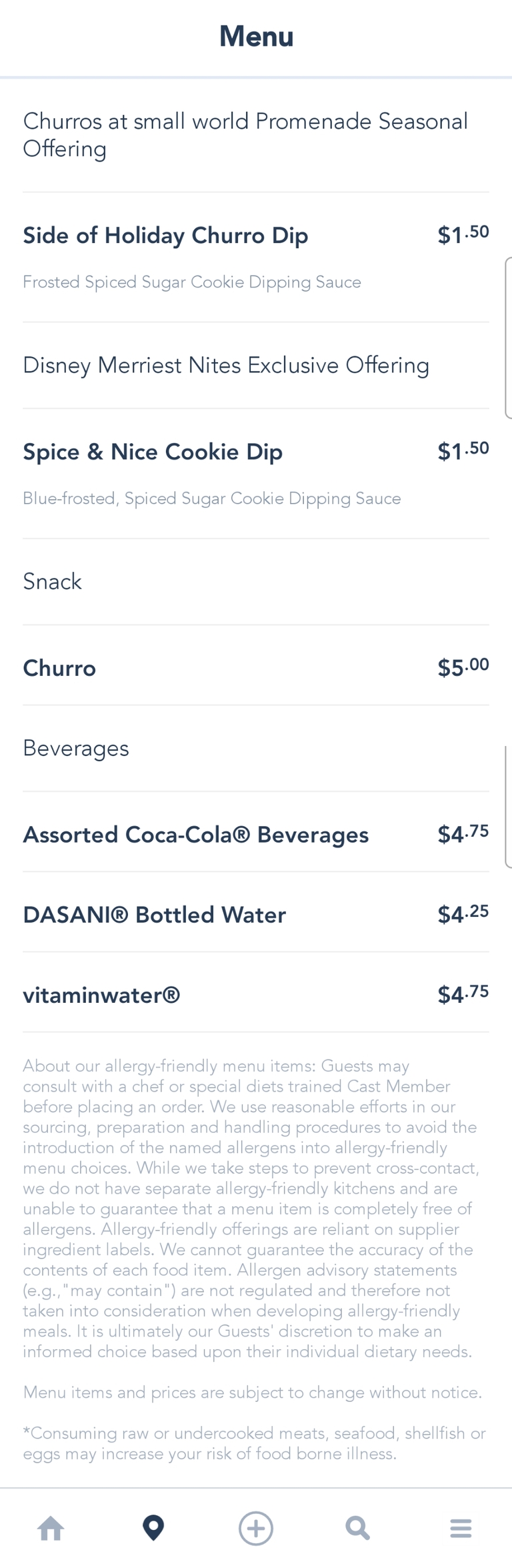The height and width of the screenshot is (1568, 512).
Task: Click the $4.25 water price
Action: [x=463, y=914]
